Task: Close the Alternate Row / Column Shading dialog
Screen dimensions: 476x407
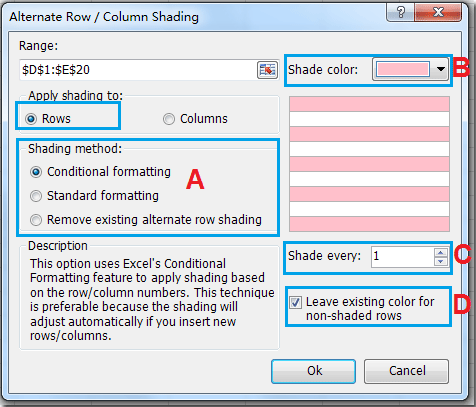Action: 438,13
